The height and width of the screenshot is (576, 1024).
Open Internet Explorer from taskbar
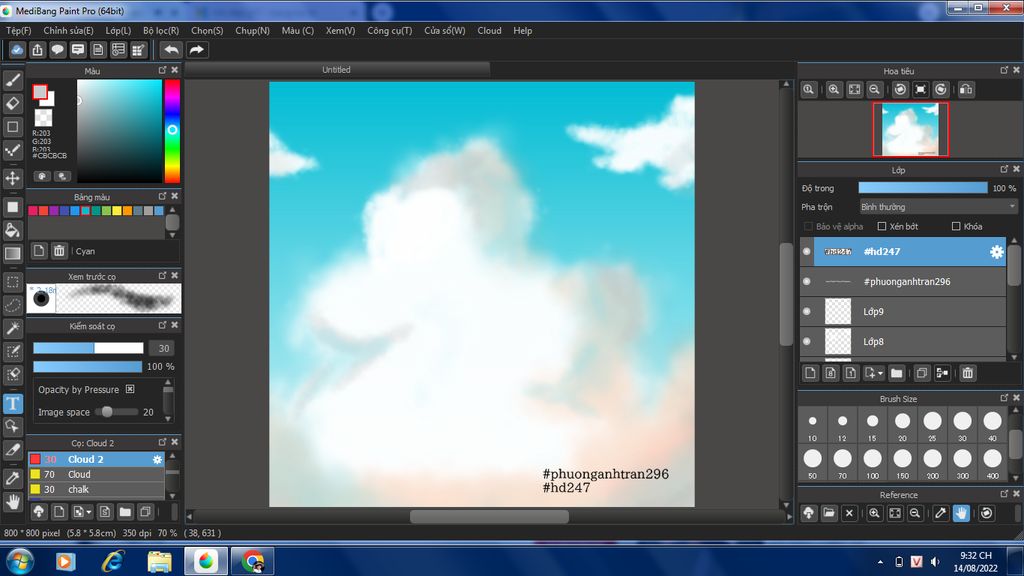click(x=112, y=562)
